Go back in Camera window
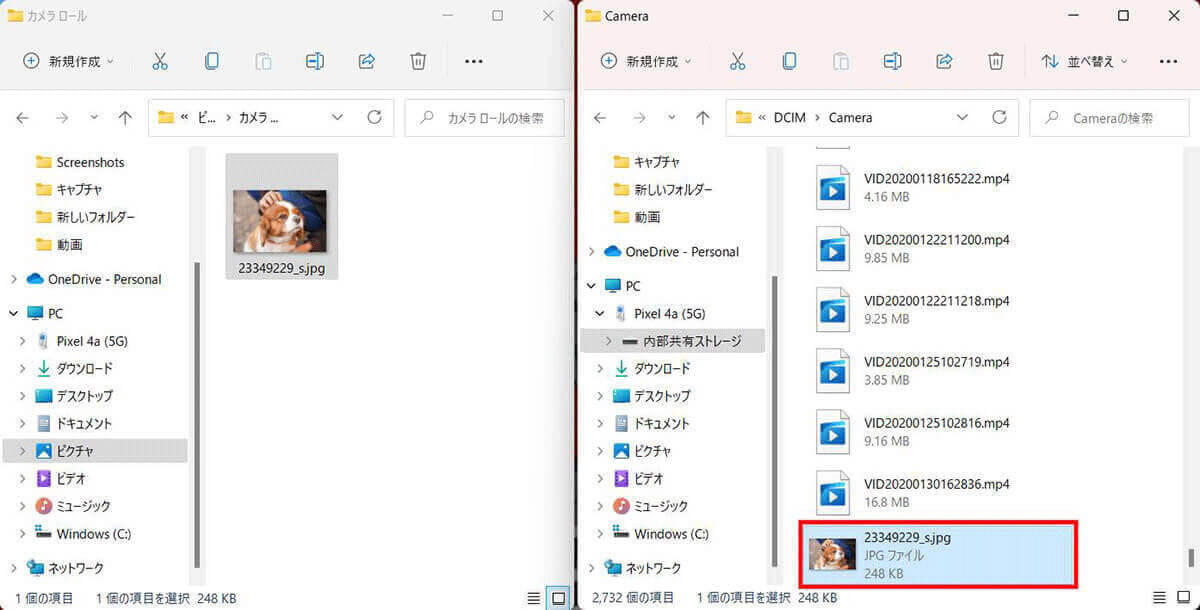The width and height of the screenshot is (1200, 610). coord(601,118)
